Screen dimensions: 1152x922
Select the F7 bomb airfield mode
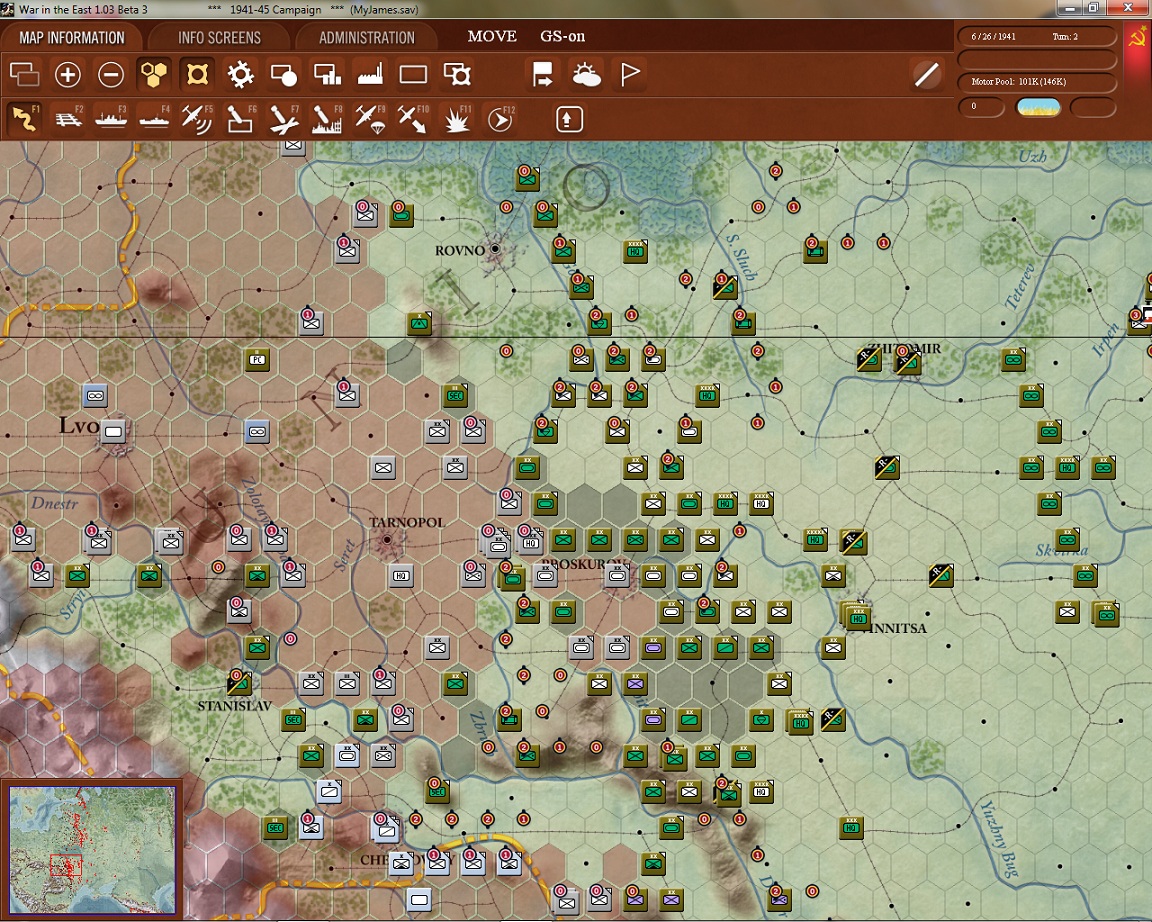click(x=284, y=119)
